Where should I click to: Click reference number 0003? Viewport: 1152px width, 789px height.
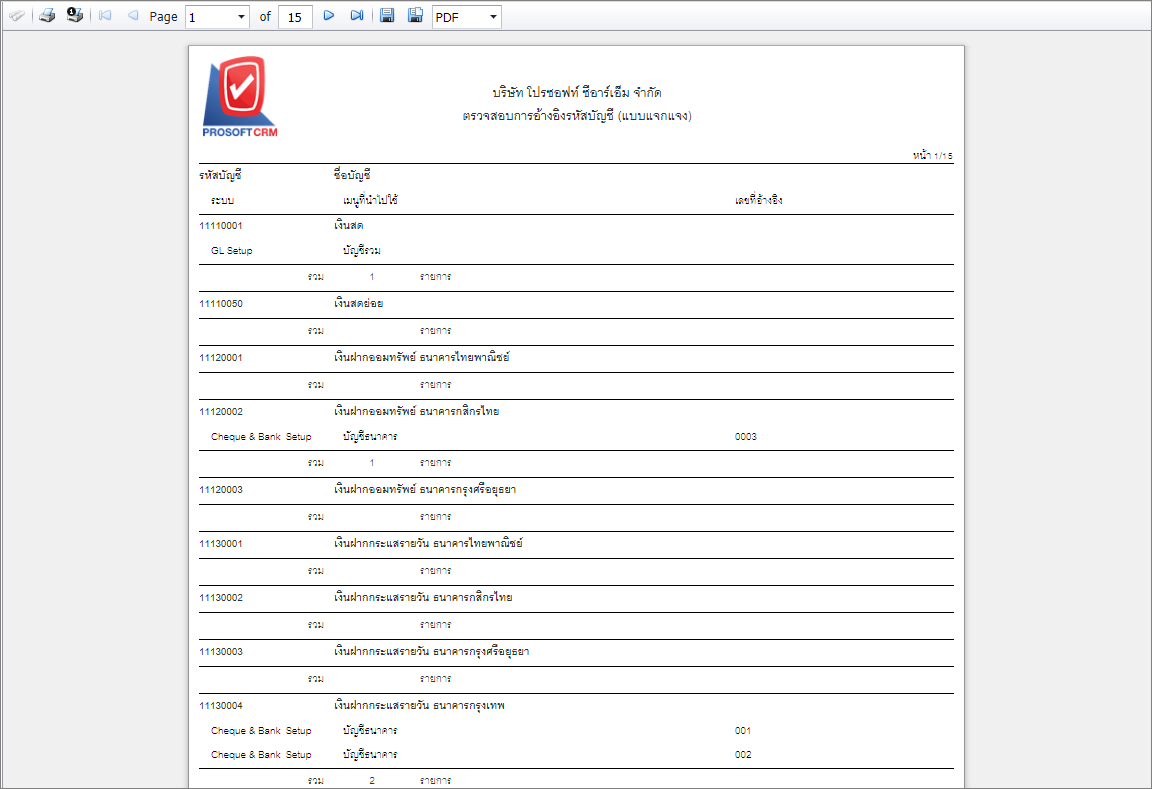point(746,436)
